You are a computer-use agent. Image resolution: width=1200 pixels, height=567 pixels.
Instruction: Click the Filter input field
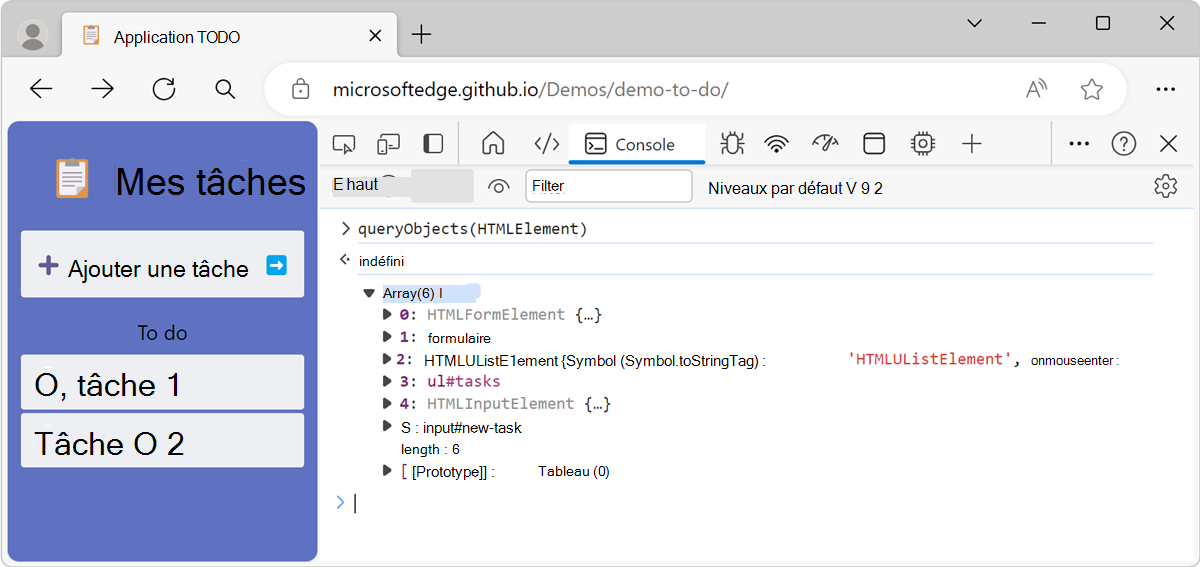point(609,186)
